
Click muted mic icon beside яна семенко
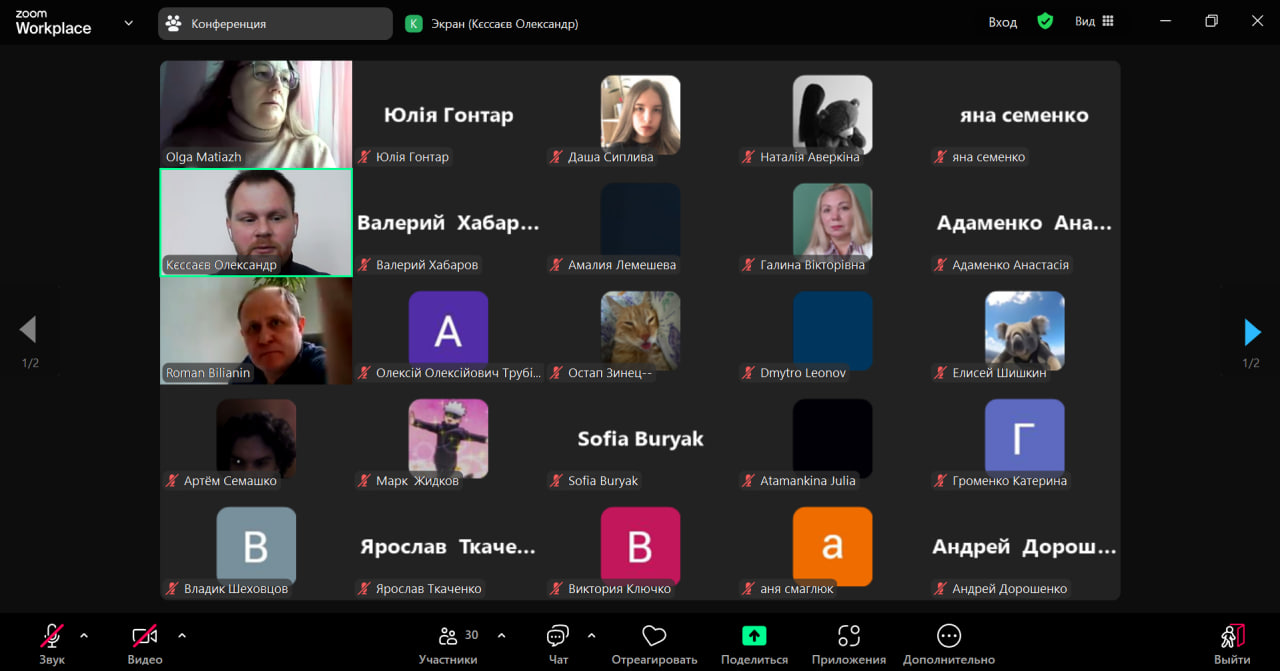point(940,157)
